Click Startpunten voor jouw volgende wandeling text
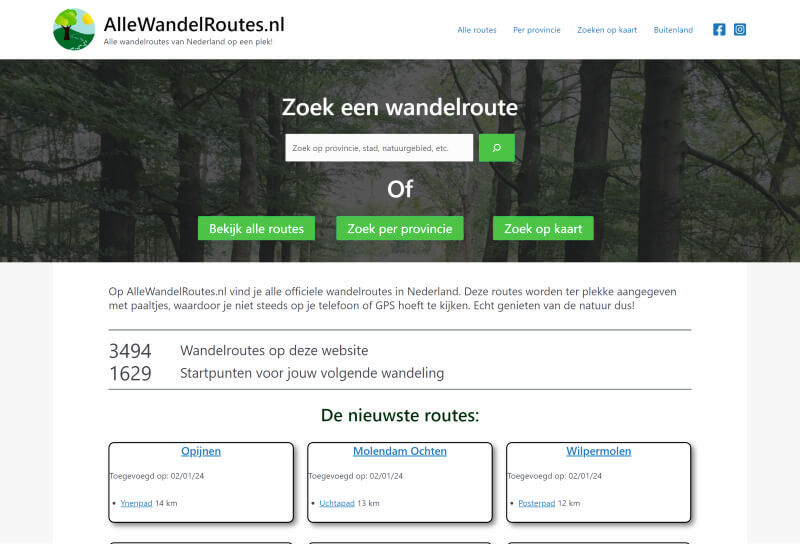 pyautogui.click(x=312, y=373)
